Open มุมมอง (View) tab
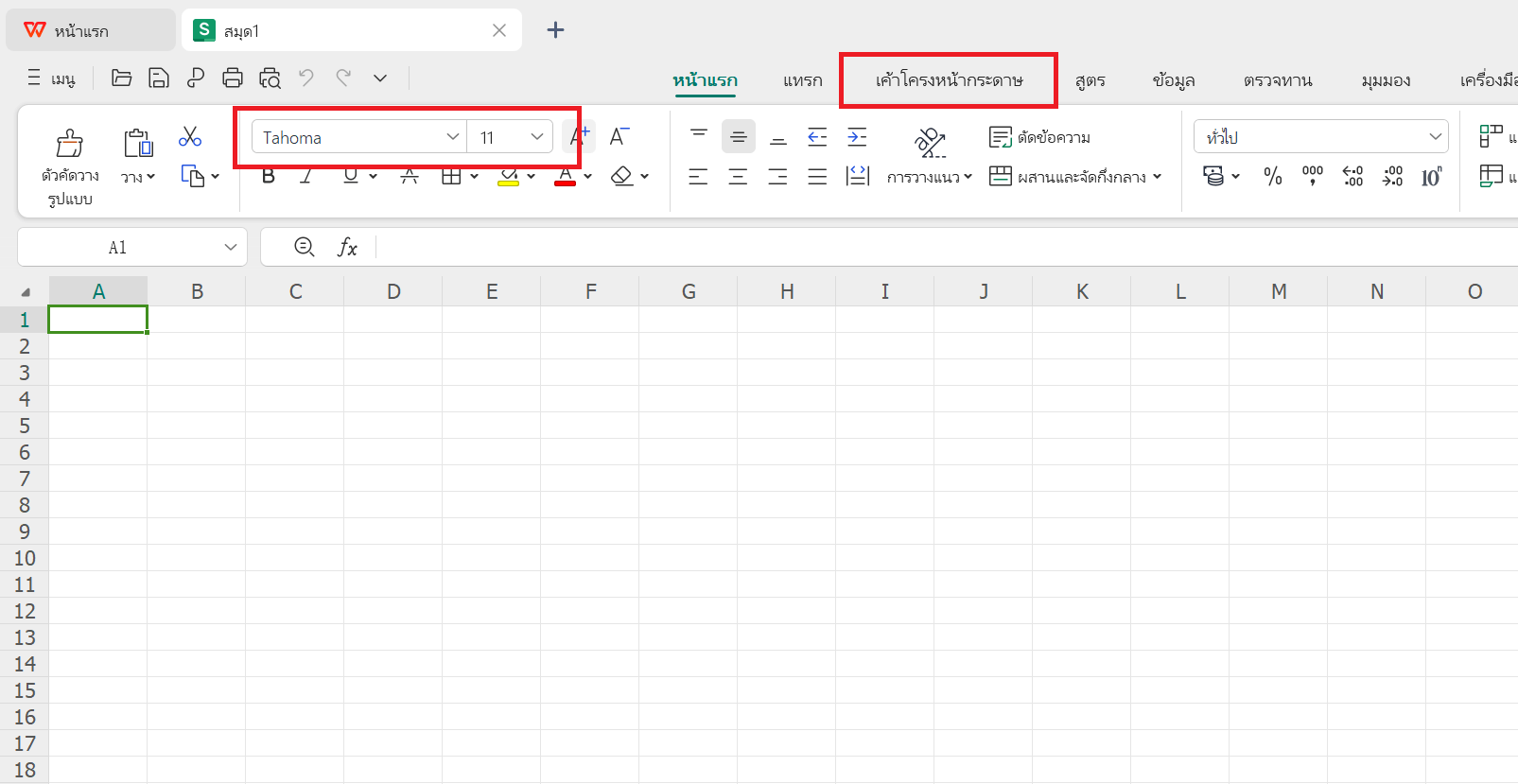1518x784 pixels. pos(1387,80)
